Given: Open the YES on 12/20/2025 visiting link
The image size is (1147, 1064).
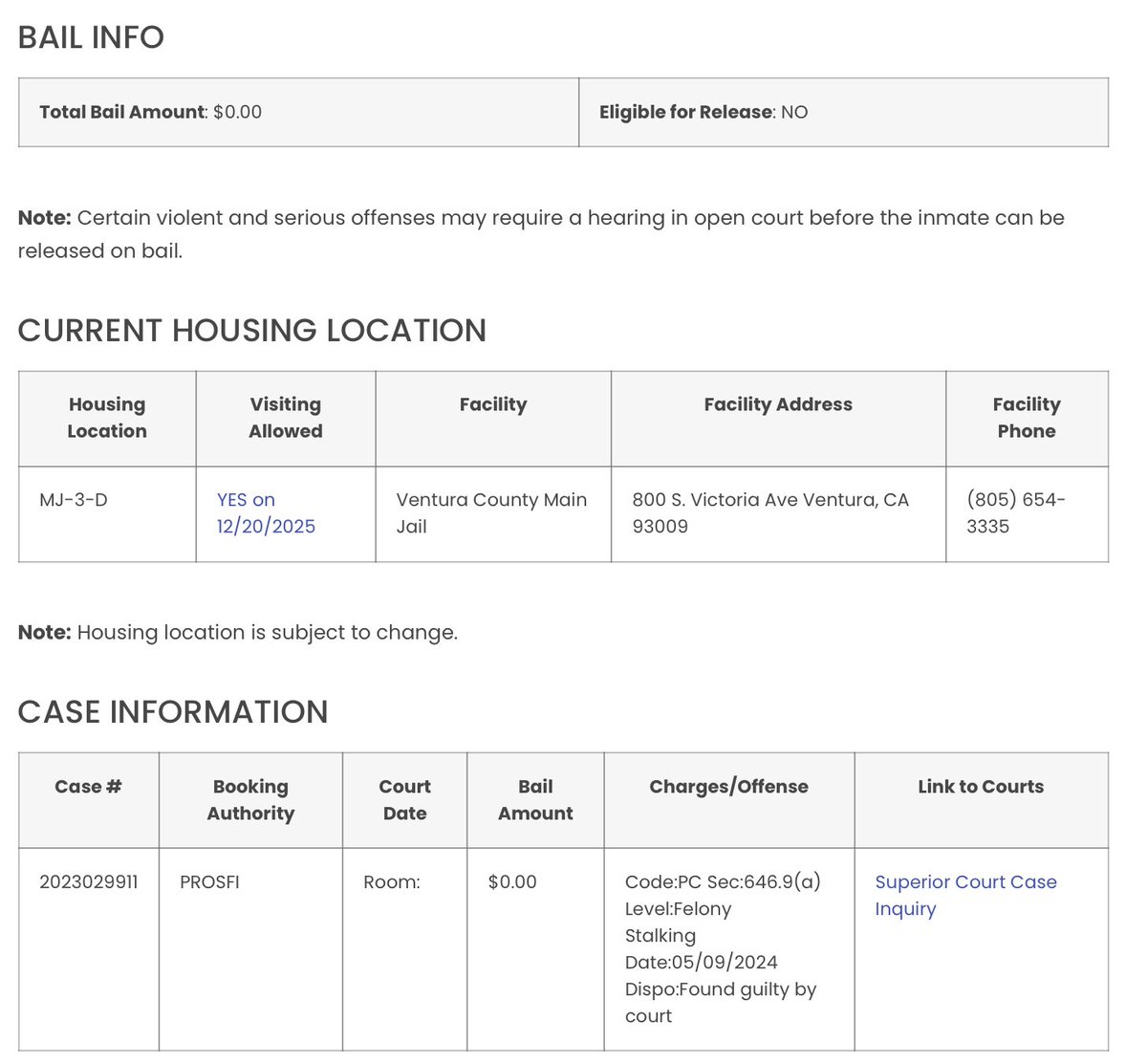Looking at the screenshot, I should click(x=266, y=513).
